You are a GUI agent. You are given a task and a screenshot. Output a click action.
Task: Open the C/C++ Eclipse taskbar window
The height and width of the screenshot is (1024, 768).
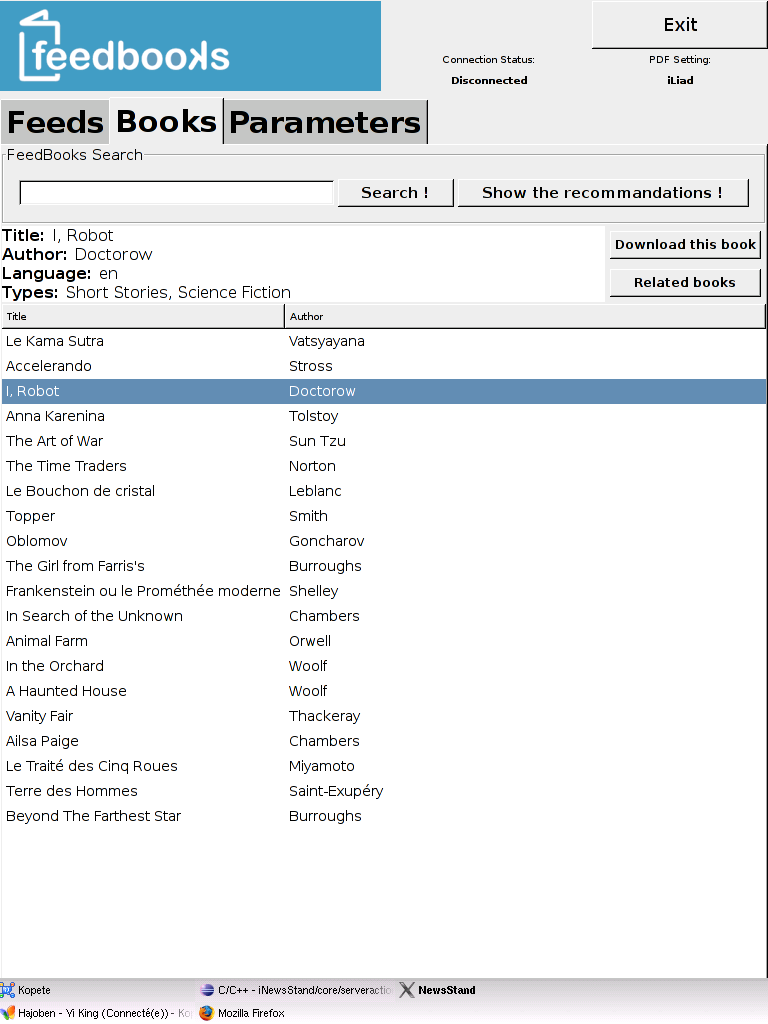[x=296, y=990]
